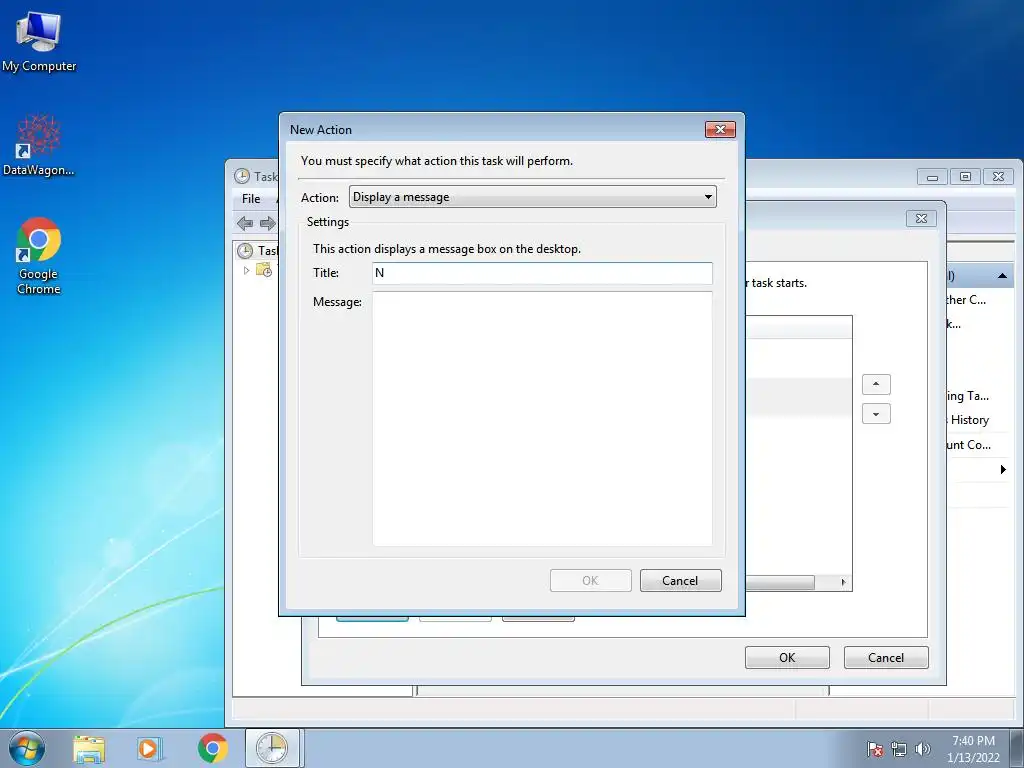This screenshot has width=1024, height=768.
Task: Open the My Computer desktop icon
Action: tap(39, 41)
